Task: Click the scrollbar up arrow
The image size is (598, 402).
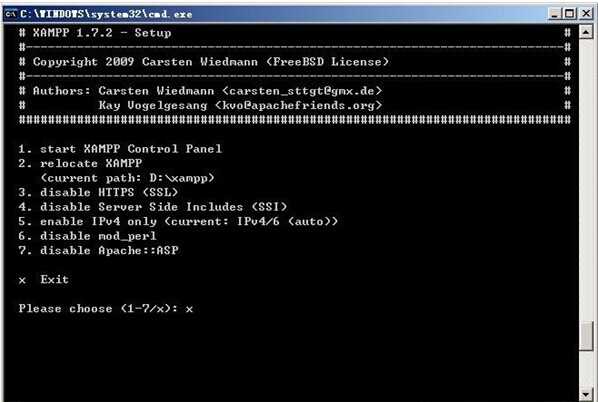Action: (586, 32)
